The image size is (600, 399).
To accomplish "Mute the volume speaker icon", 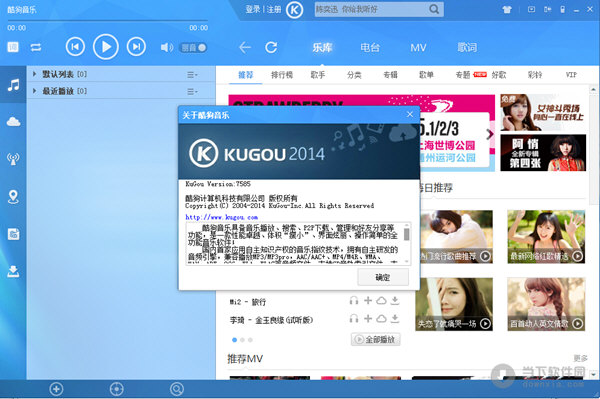I will point(166,47).
